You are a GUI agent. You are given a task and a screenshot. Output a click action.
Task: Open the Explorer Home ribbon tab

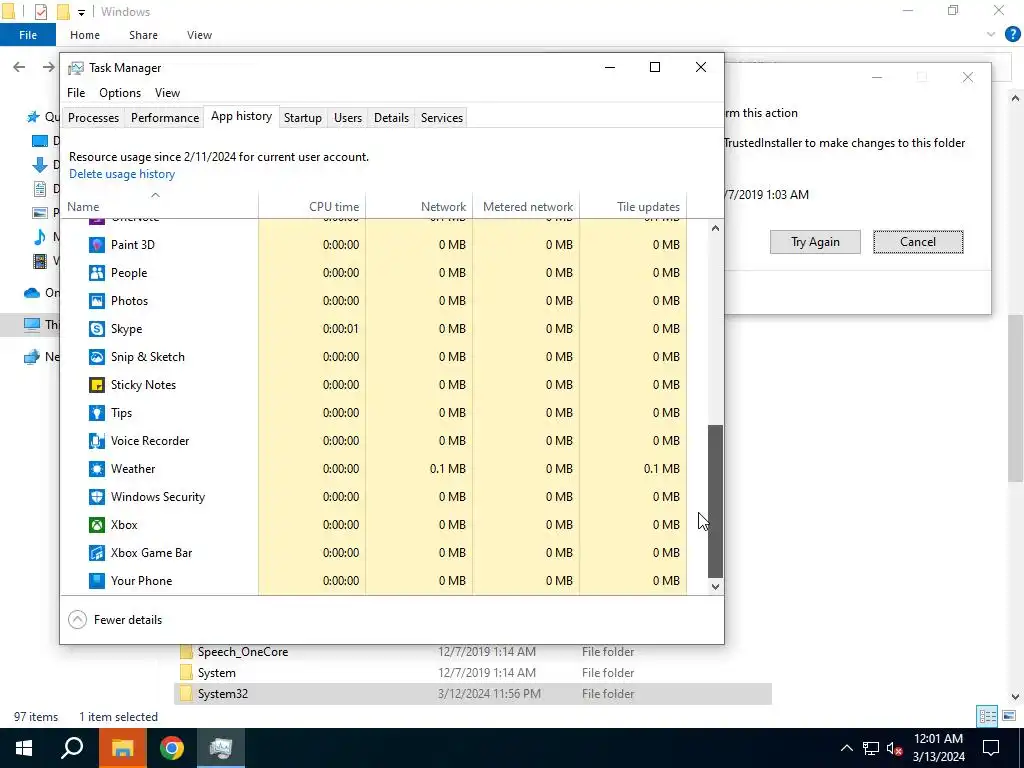(x=85, y=35)
